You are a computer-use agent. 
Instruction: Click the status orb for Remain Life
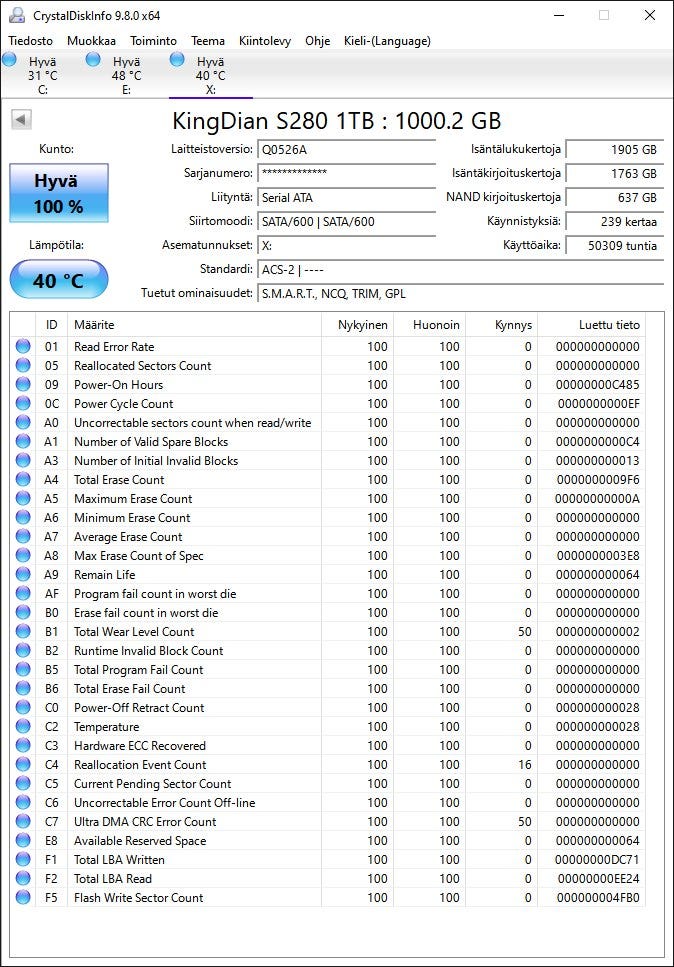point(23,574)
